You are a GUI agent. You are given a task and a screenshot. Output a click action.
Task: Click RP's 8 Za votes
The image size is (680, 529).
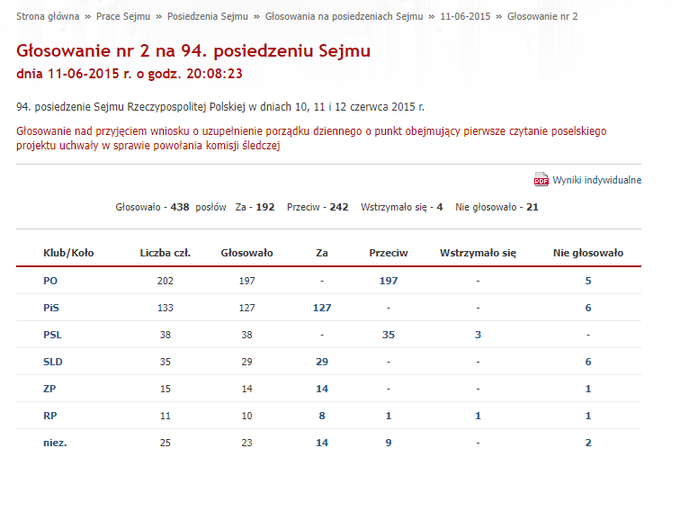click(x=322, y=415)
